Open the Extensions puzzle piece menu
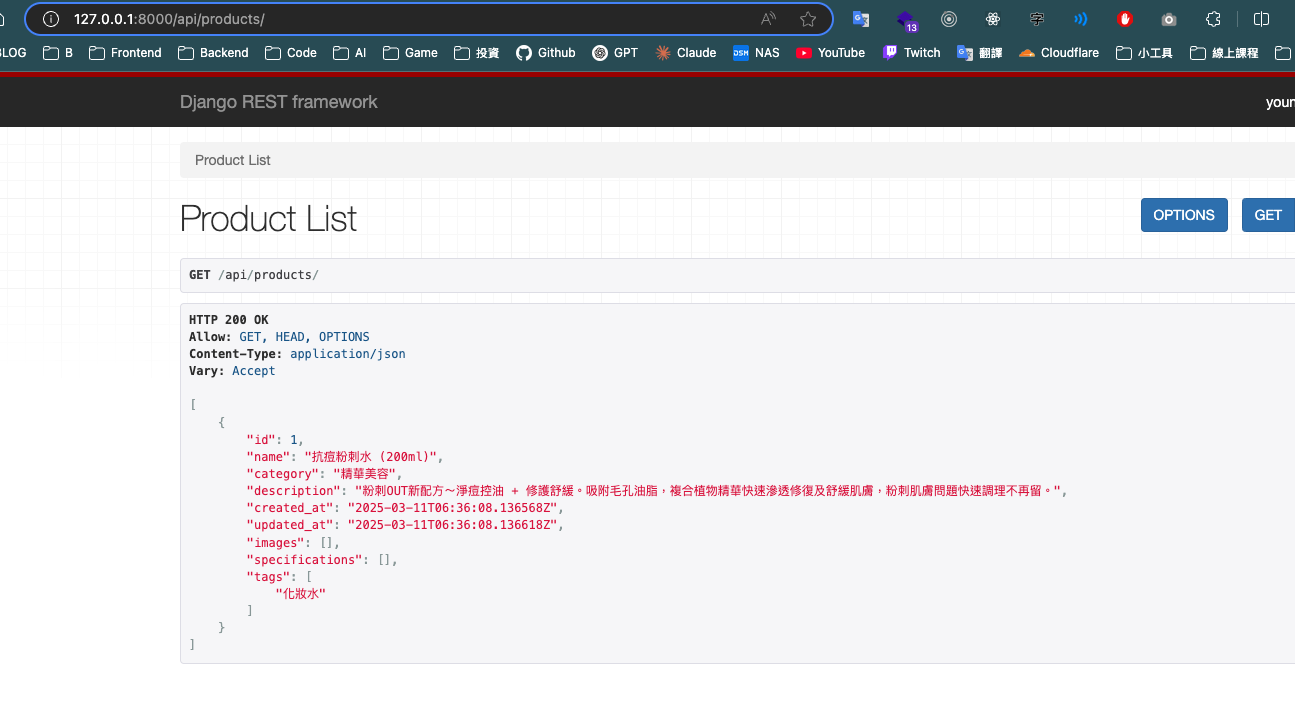 coord(1213,19)
